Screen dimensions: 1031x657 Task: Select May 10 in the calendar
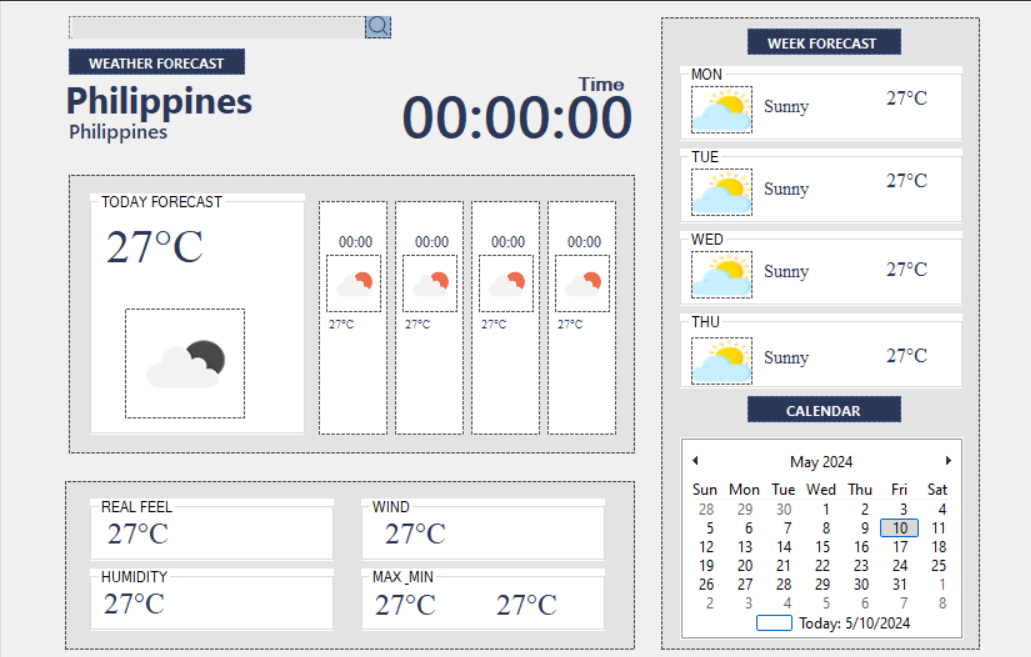tap(899, 528)
